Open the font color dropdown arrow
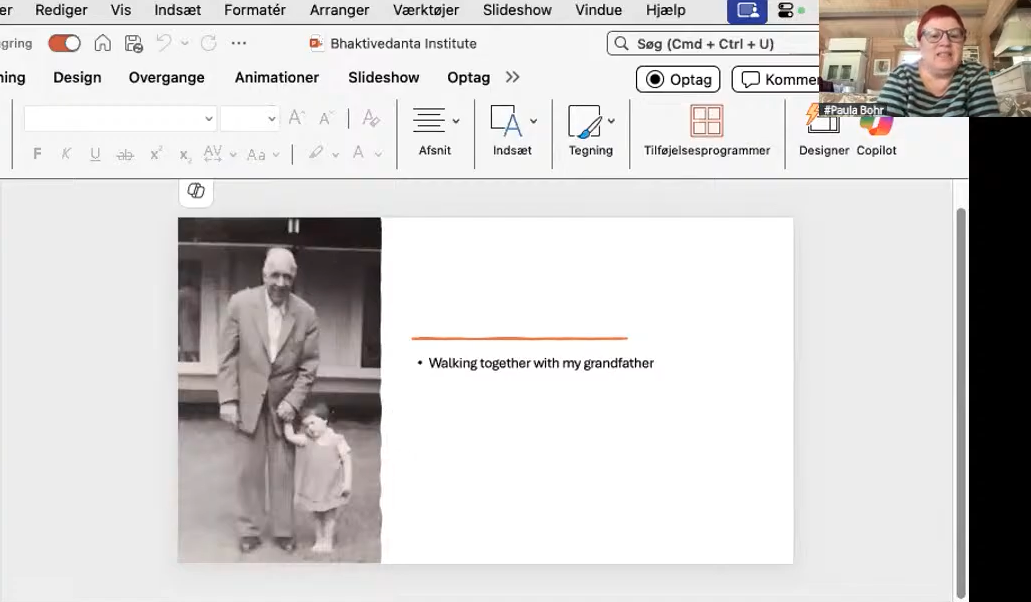This screenshot has width=1031, height=602. click(x=378, y=155)
